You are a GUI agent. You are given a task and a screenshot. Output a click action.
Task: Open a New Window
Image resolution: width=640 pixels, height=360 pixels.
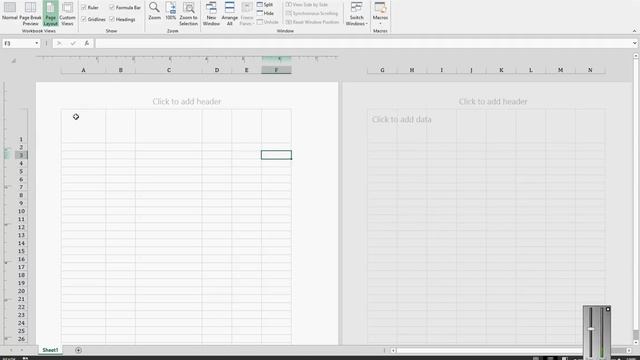[x=211, y=13]
